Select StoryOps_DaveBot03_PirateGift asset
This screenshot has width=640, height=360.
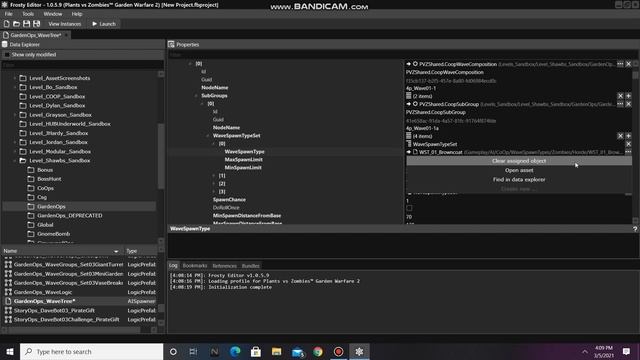point(54,311)
